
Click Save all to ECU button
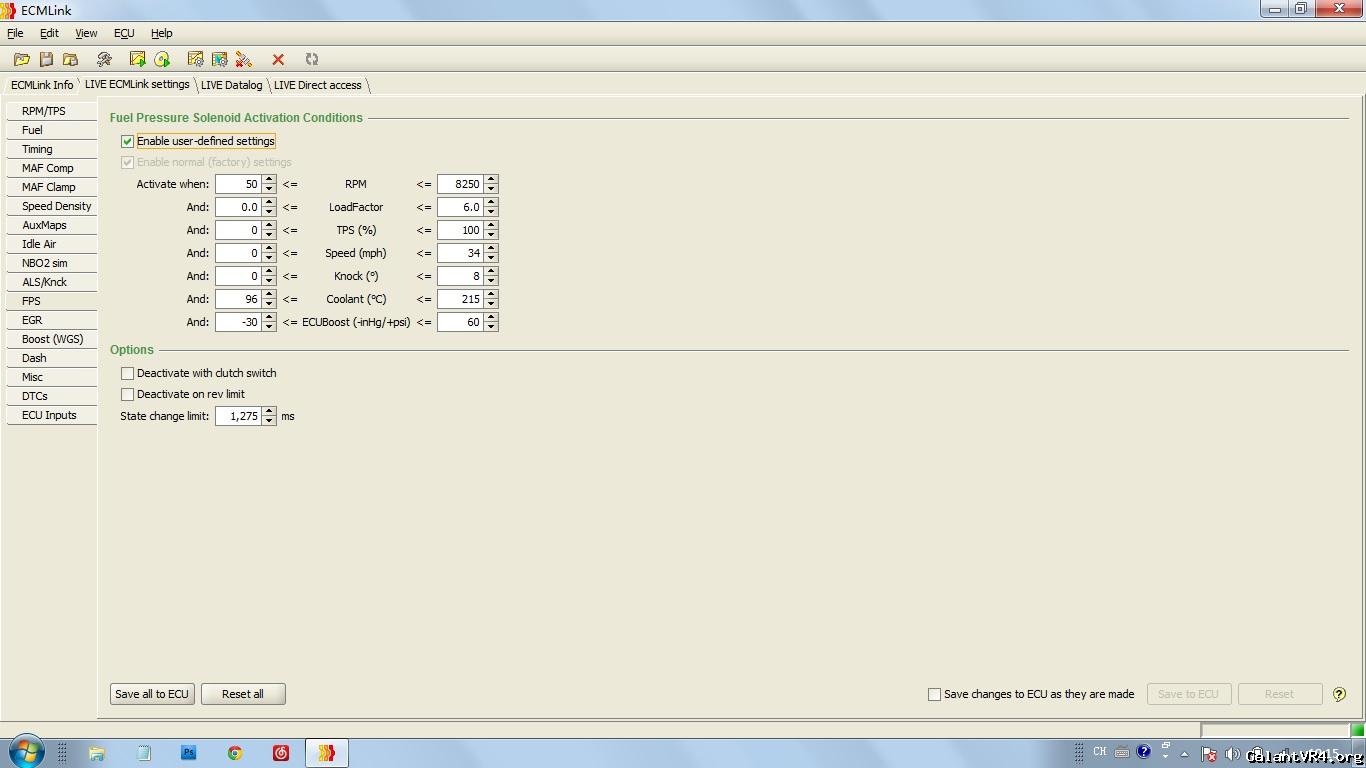click(x=152, y=694)
